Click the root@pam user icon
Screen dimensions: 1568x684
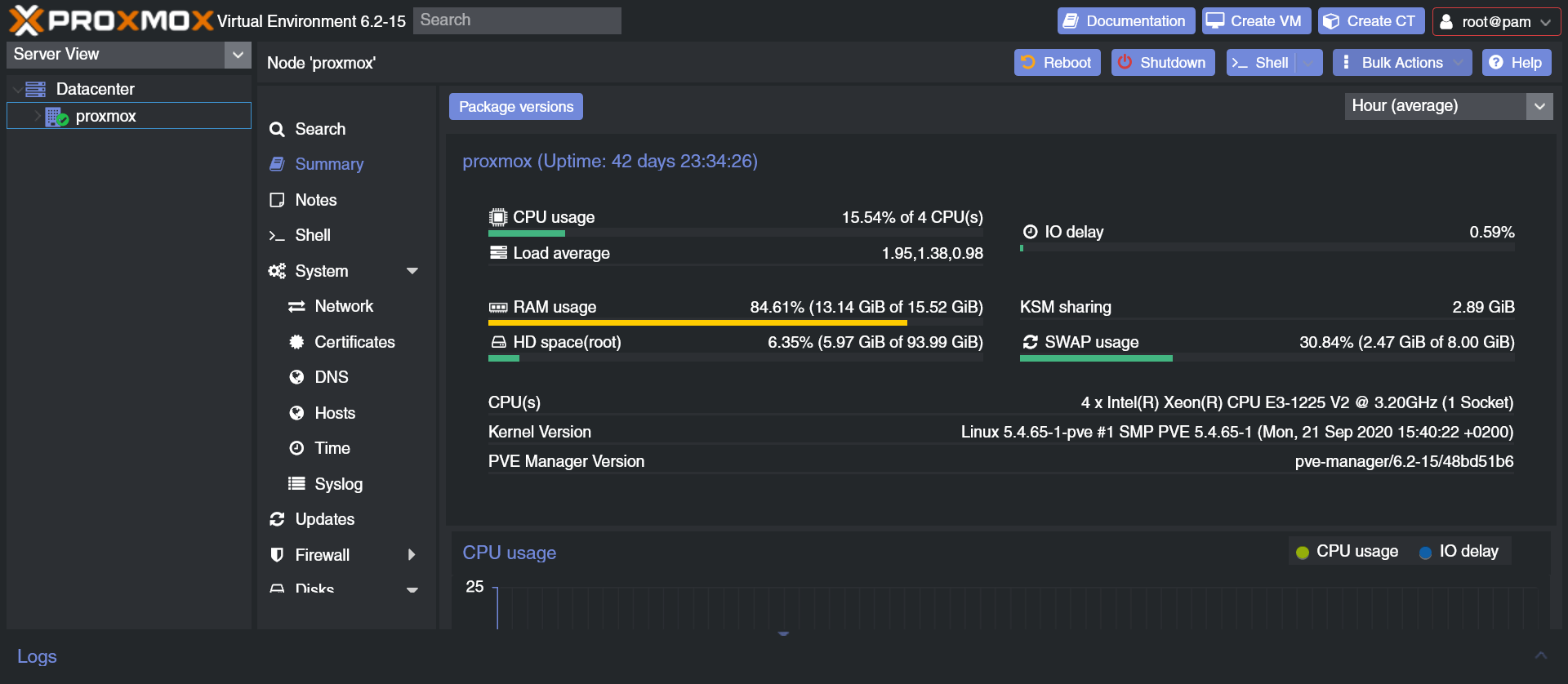1446,22
